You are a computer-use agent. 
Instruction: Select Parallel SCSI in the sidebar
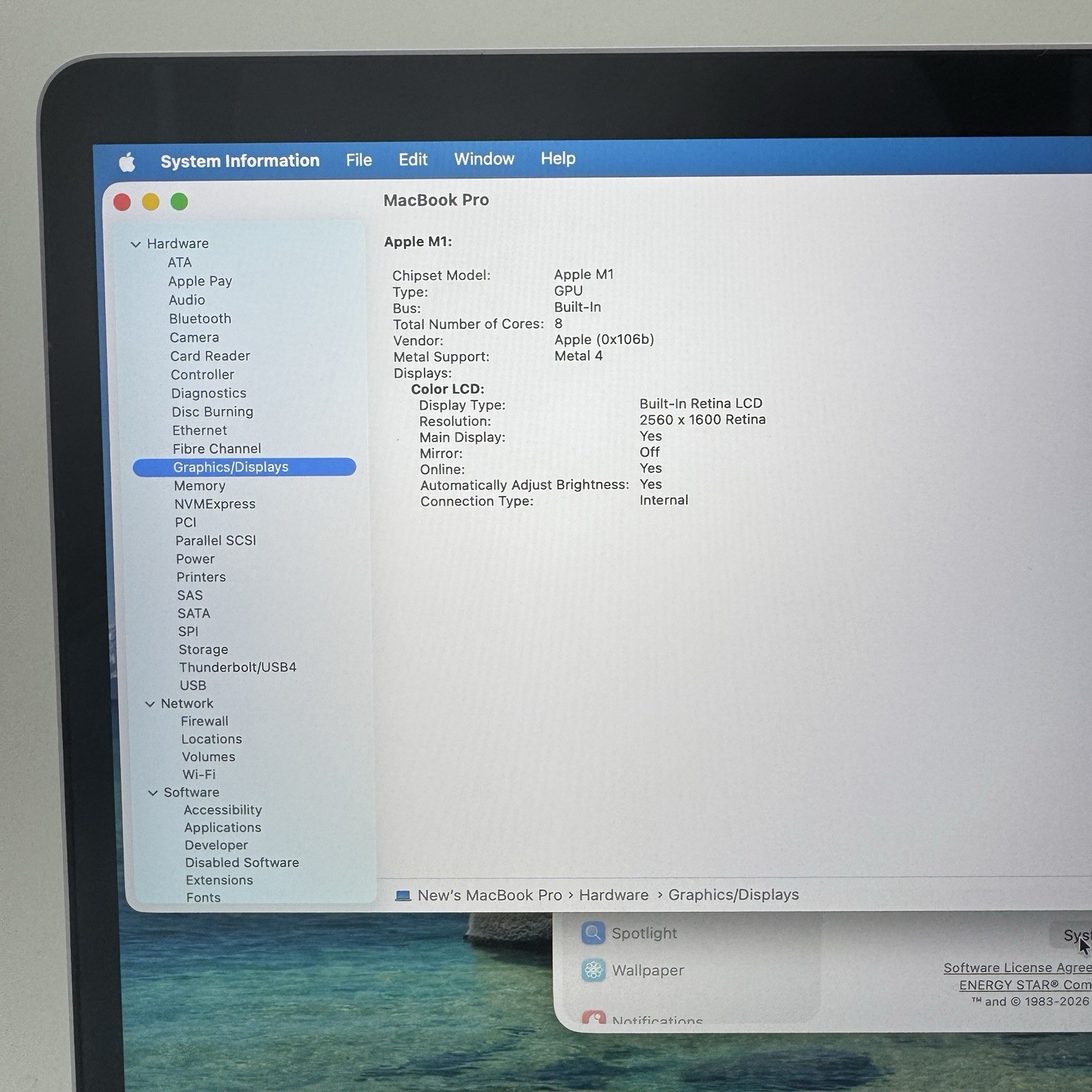[x=216, y=541]
